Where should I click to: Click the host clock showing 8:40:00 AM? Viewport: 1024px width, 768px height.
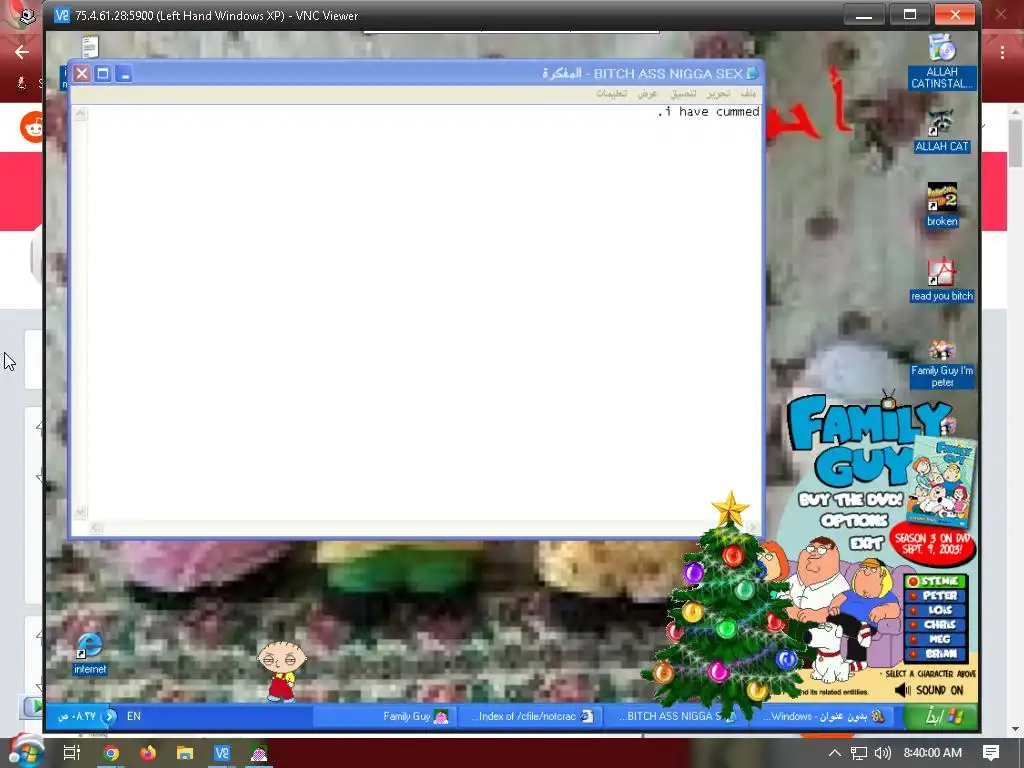[x=933, y=753]
